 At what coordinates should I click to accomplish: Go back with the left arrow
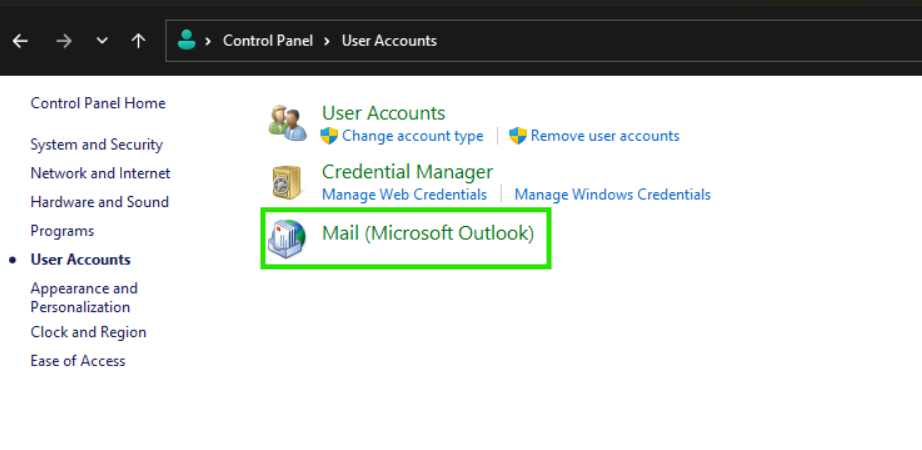coord(21,41)
